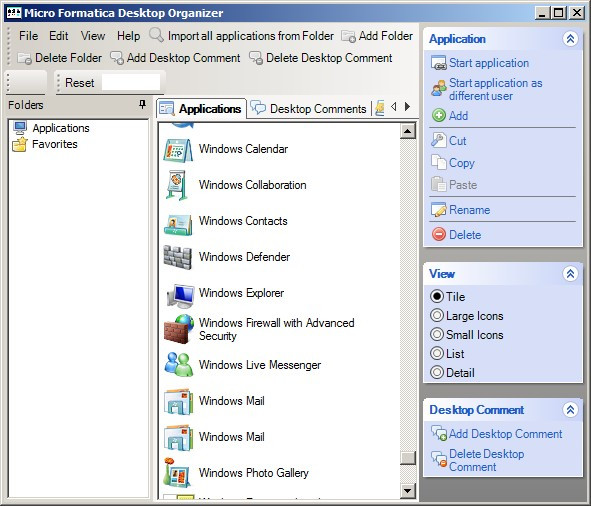This screenshot has width=591, height=506.
Task: Select the Large Icons view option
Action: pos(436,315)
